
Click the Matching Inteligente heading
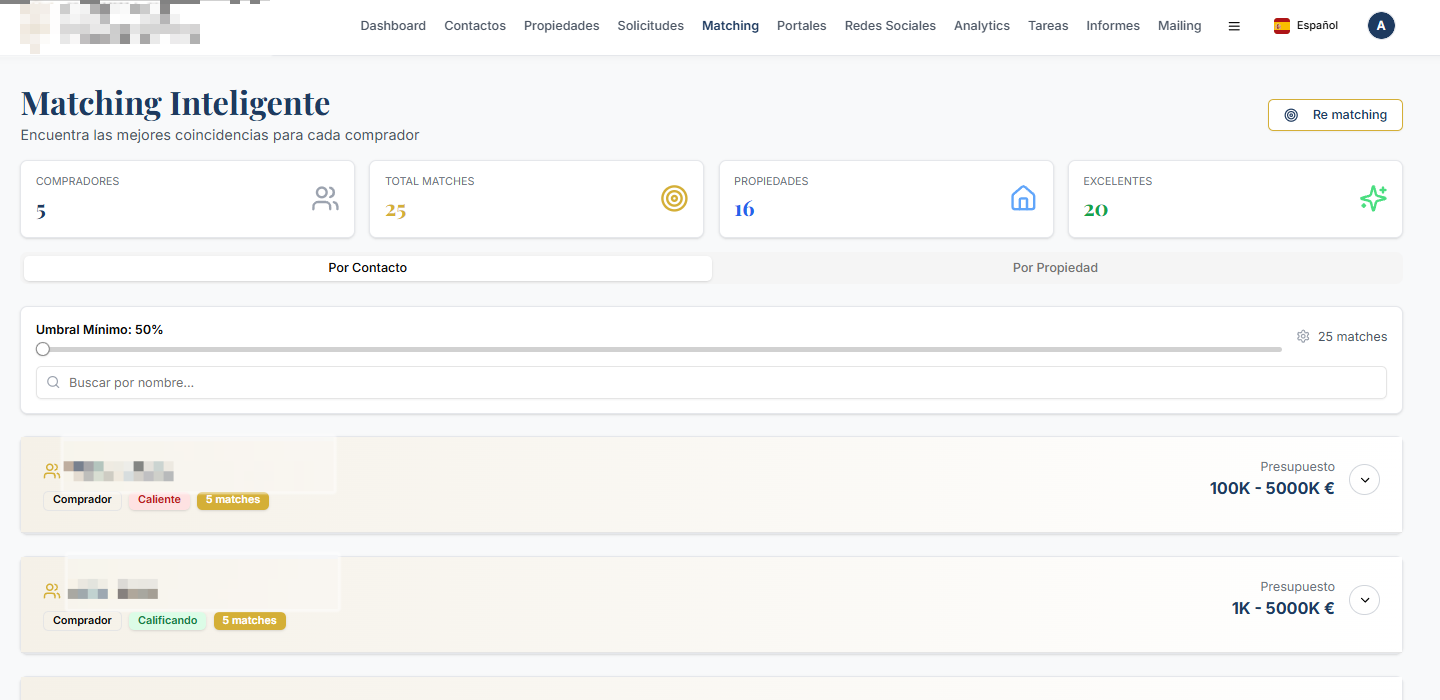pyautogui.click(x=176, y=103)
